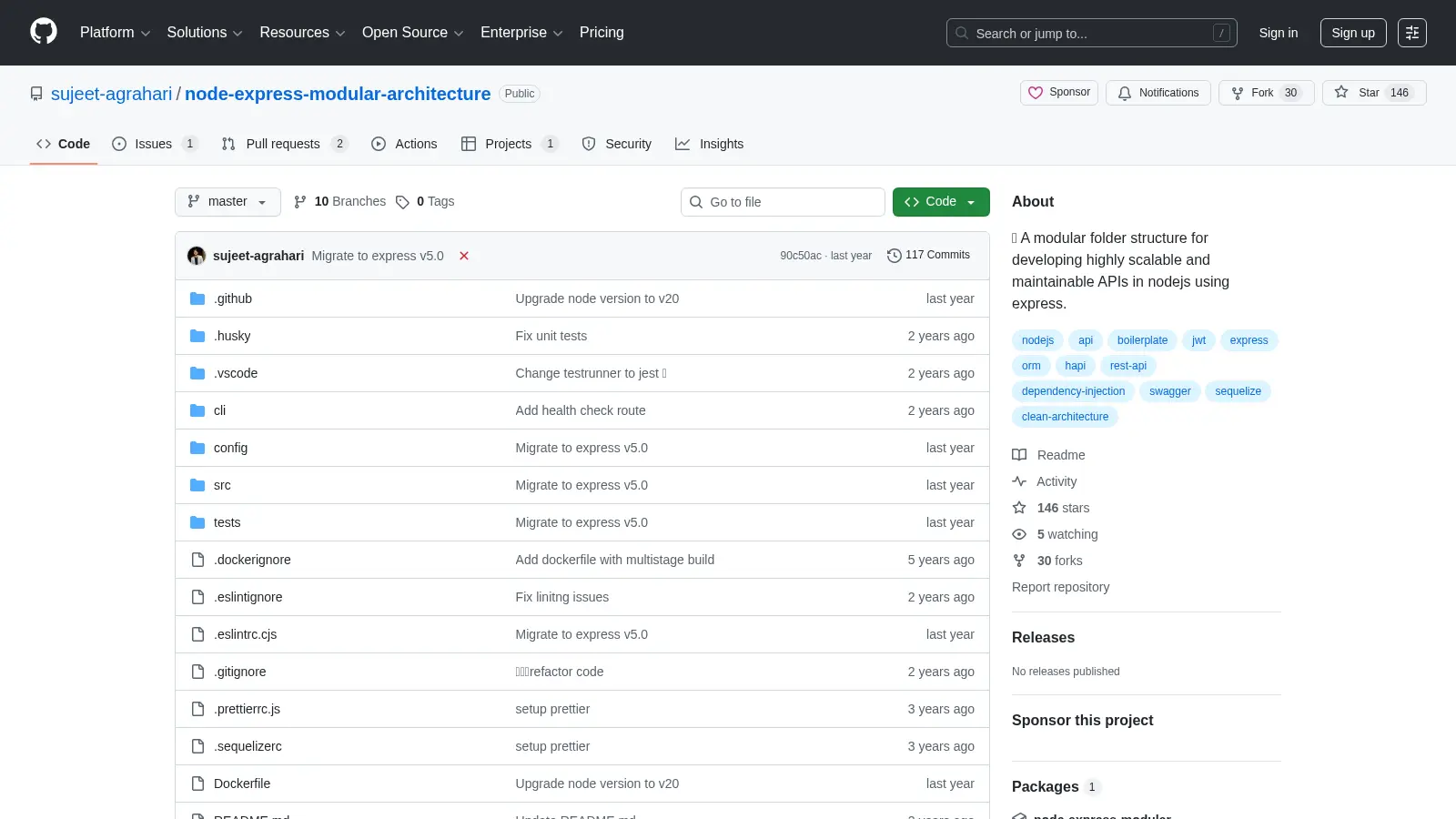Click the pulse icon beside Activity
Image resolution: width=1456 pixels, height=819 pixels.
point(1019,481)
